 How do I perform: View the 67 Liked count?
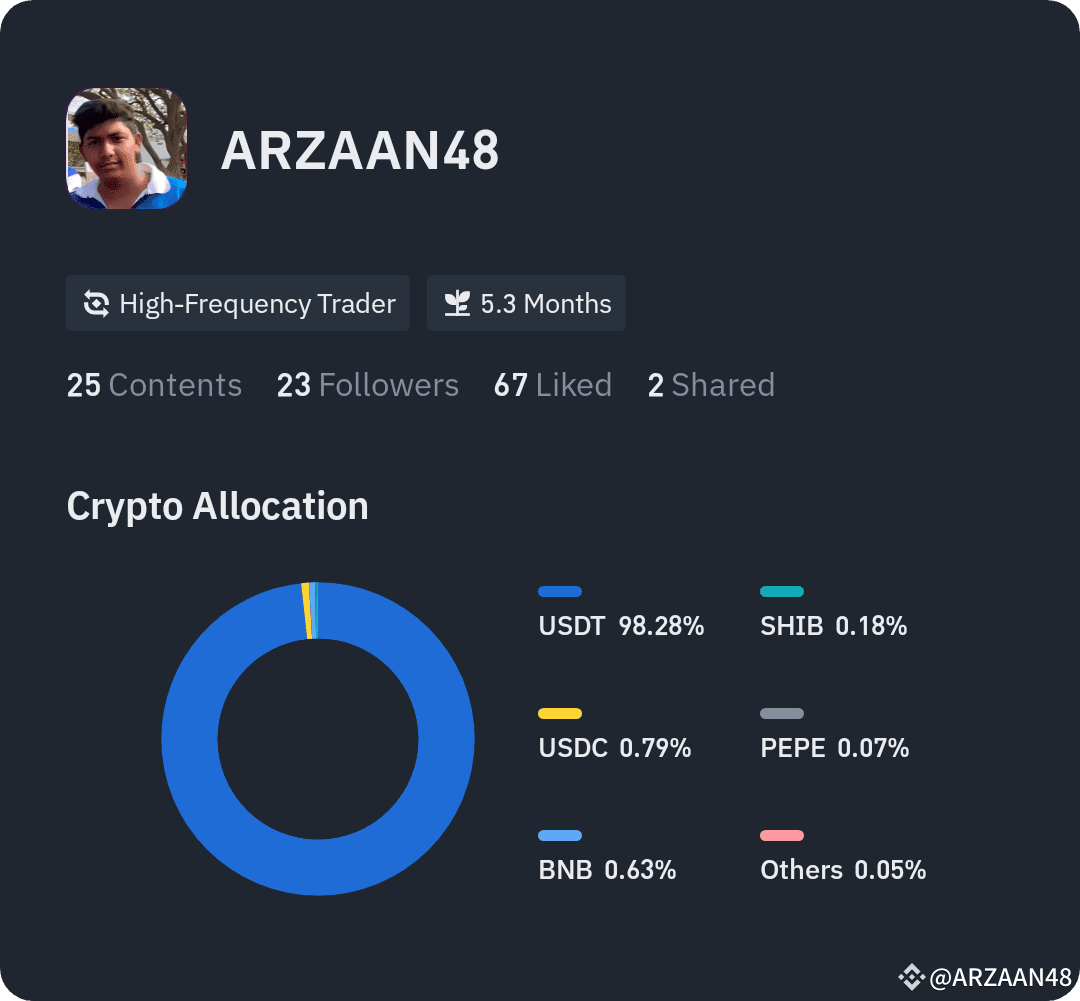click(x=553, y=385)
